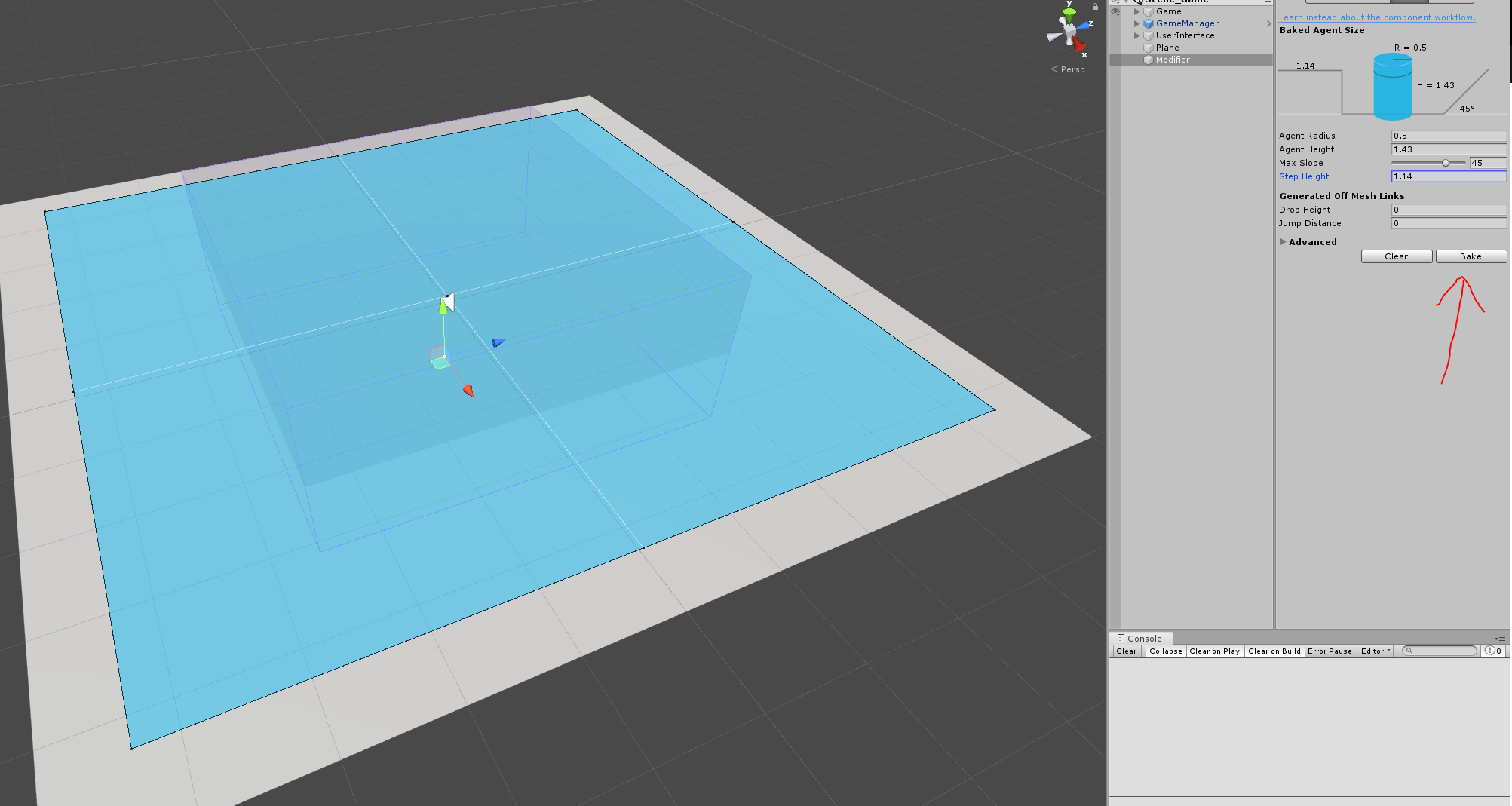Click the Console window panel options icon
The height and width of the screenshot is (806, 1512).
tap(1501, 637)
